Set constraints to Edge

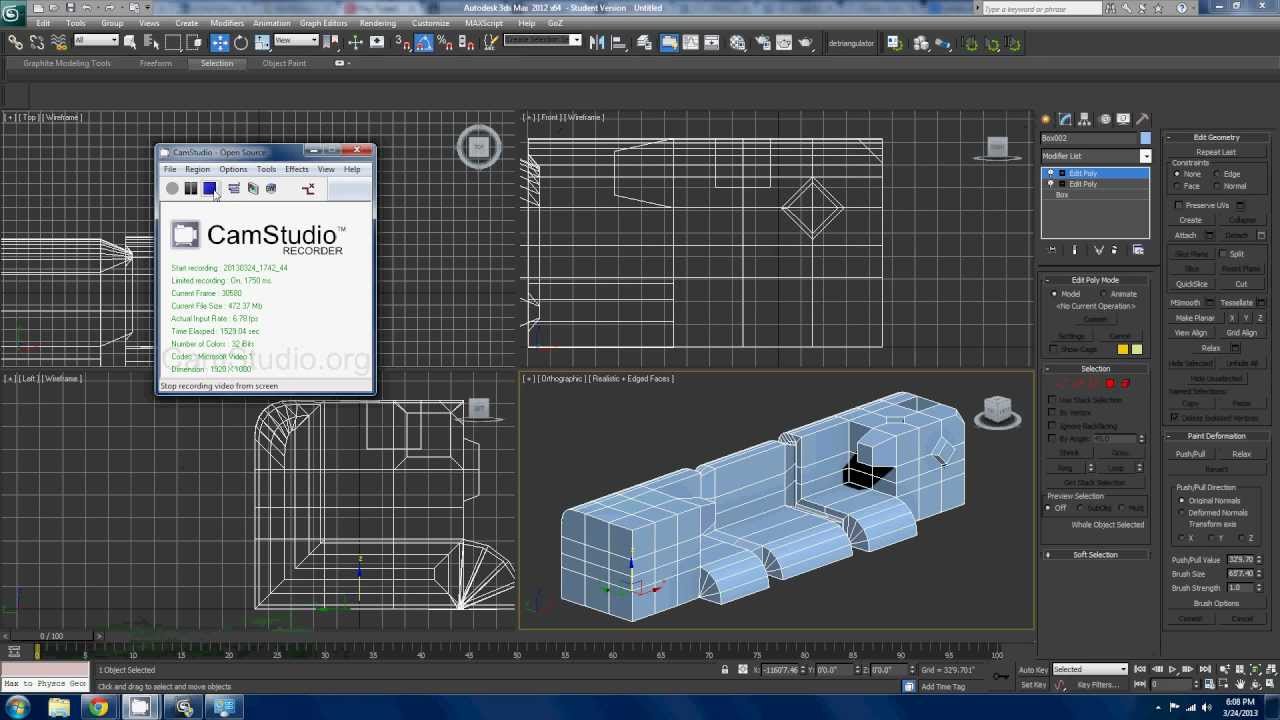(x=1219, y=174)
